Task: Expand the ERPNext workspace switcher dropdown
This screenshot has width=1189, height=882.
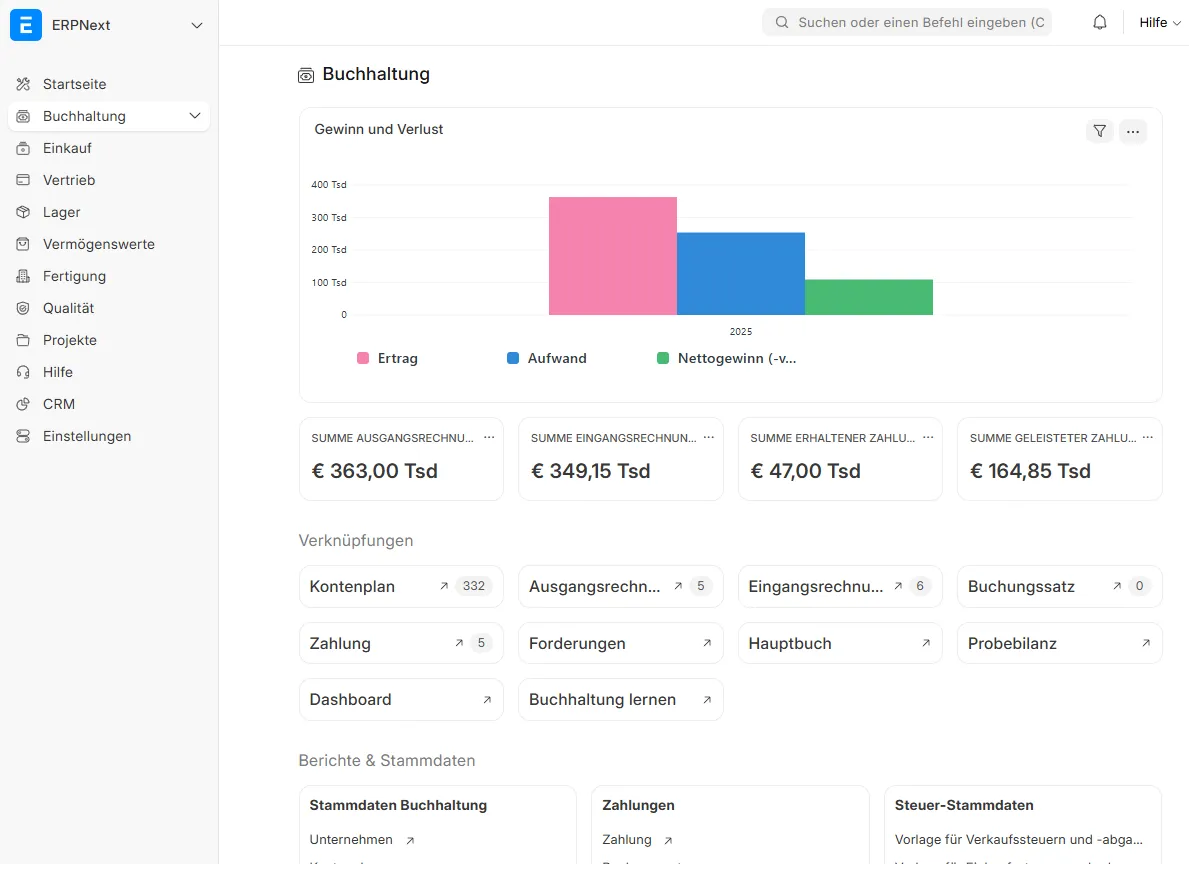Action: [197, 26]
